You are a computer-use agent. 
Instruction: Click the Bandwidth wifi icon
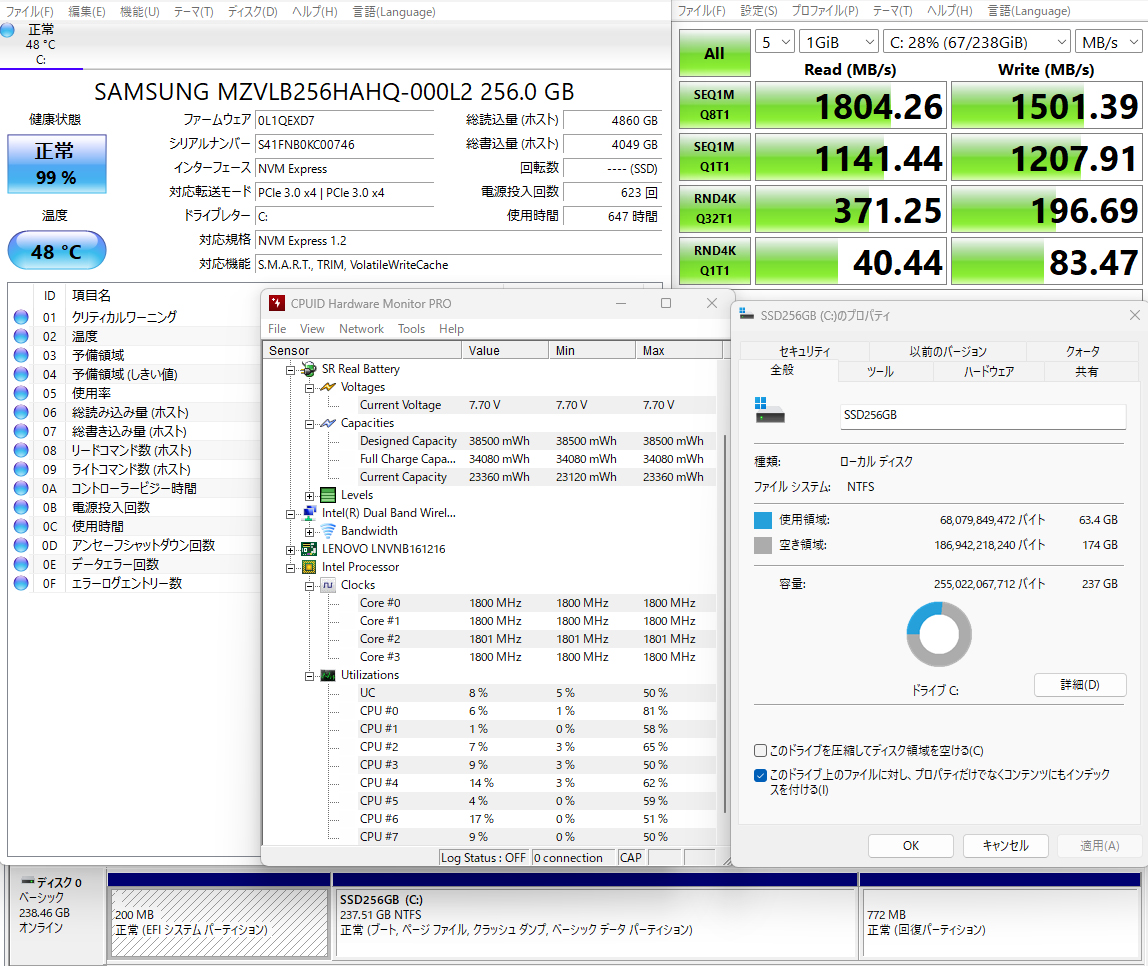click(328, 531)
